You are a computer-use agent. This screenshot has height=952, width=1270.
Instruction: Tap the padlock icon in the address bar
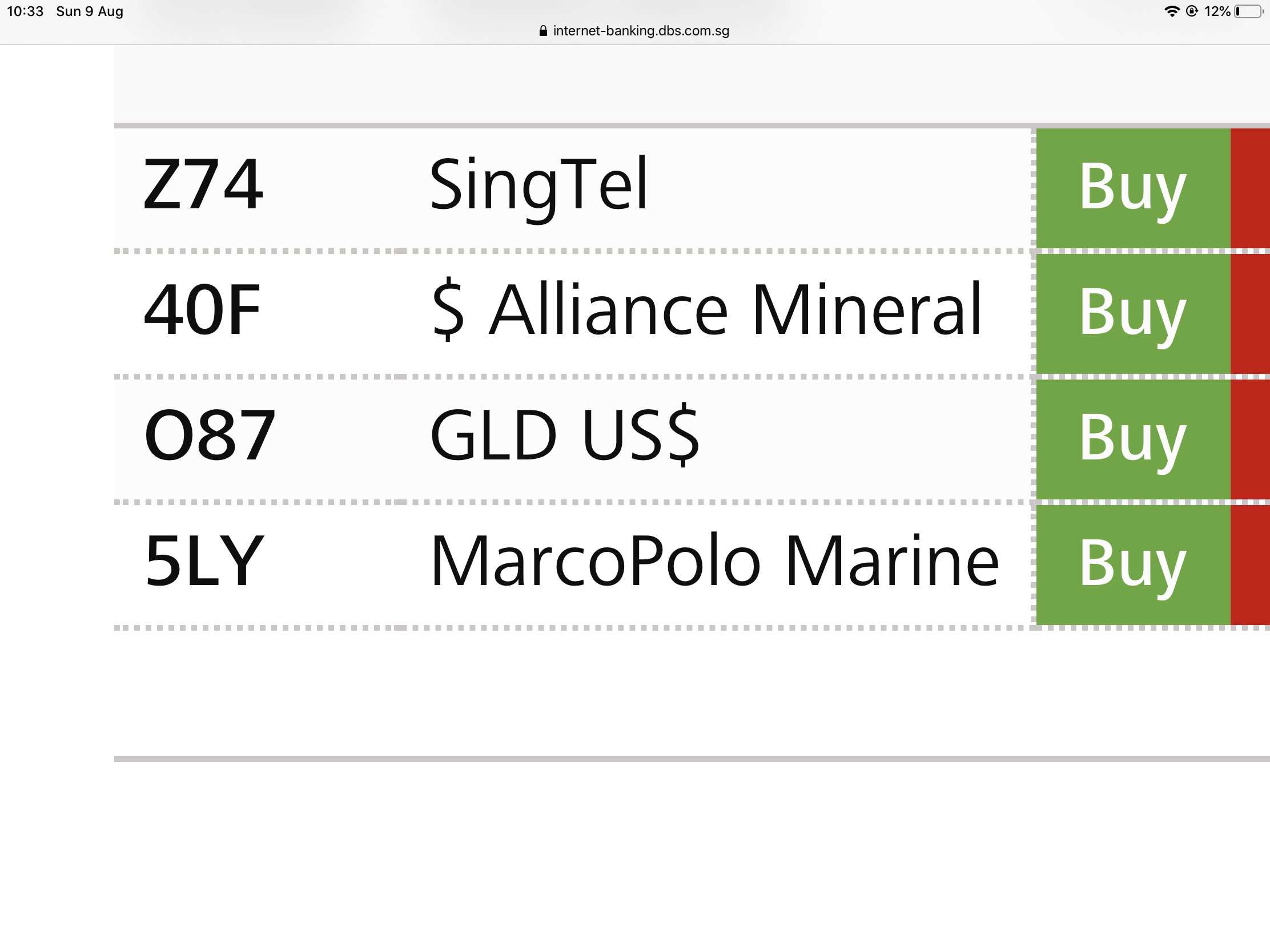coord(543,31)
